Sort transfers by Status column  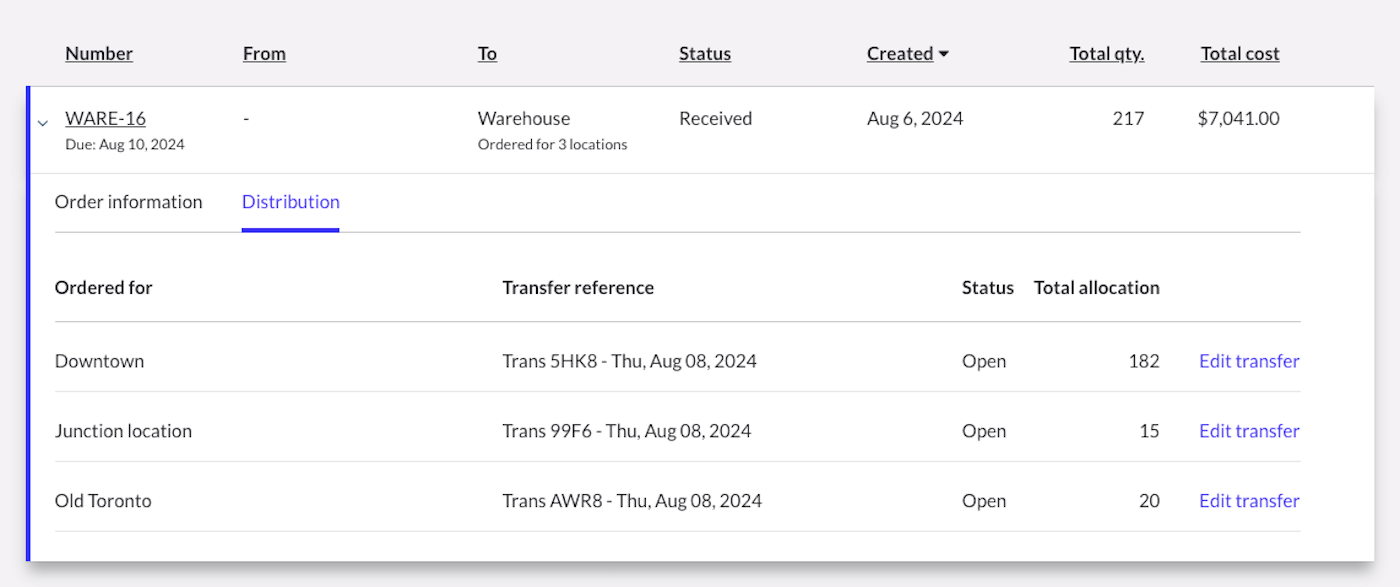pos(704,53)
